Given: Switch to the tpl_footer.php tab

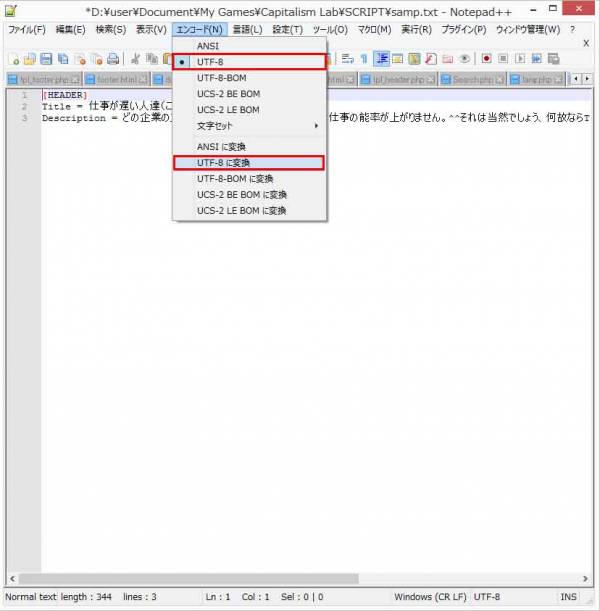Looking at the screenshot, I should pyautogui.click(x=44, y=79).
